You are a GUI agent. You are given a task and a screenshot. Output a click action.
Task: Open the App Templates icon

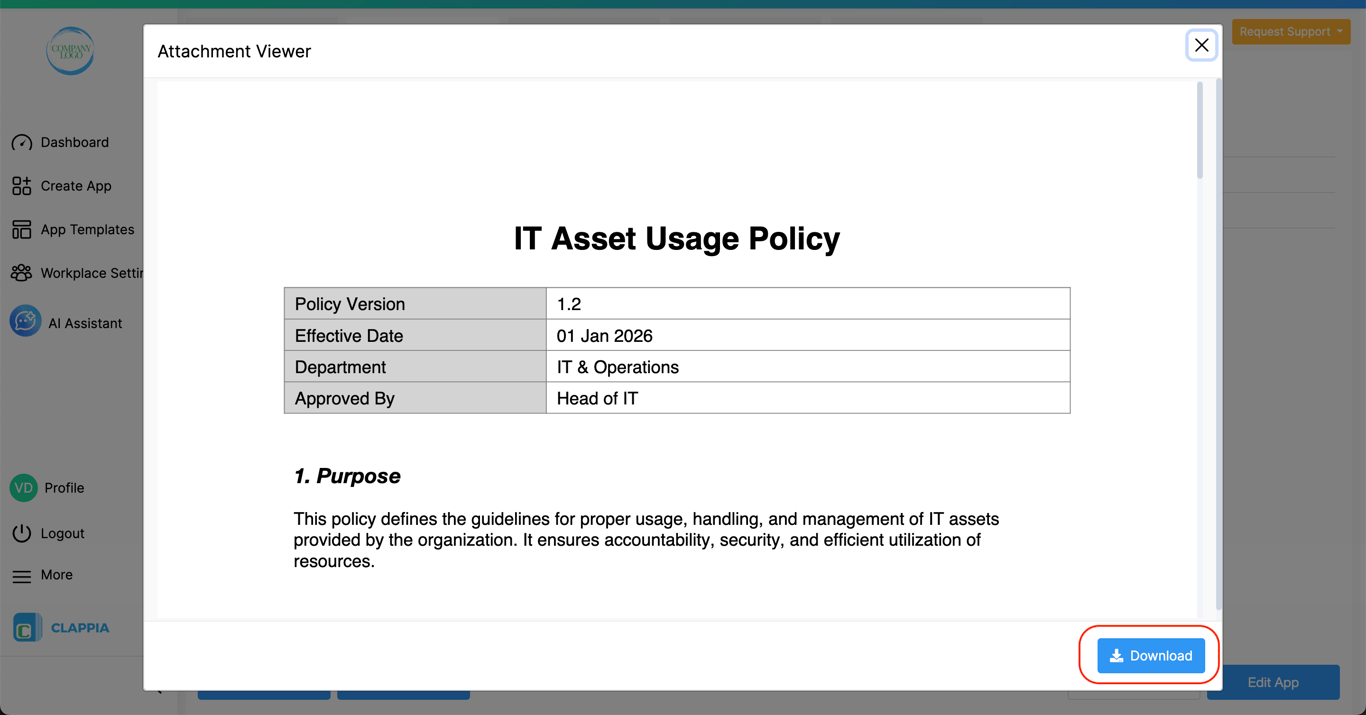(x=21, y=230)
